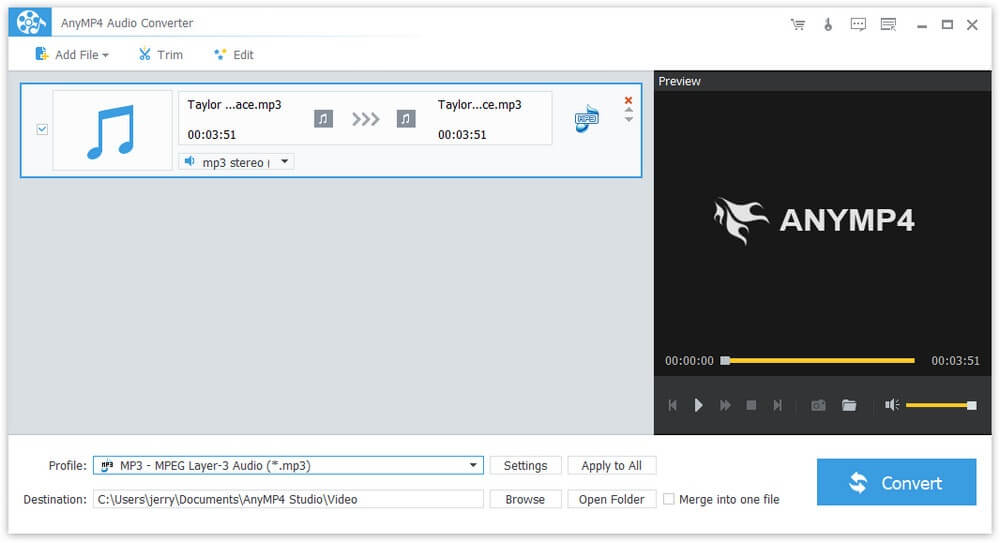Click the register key icon
Viewport: 1000px width, 543px height.
click(x=828, y=25)
